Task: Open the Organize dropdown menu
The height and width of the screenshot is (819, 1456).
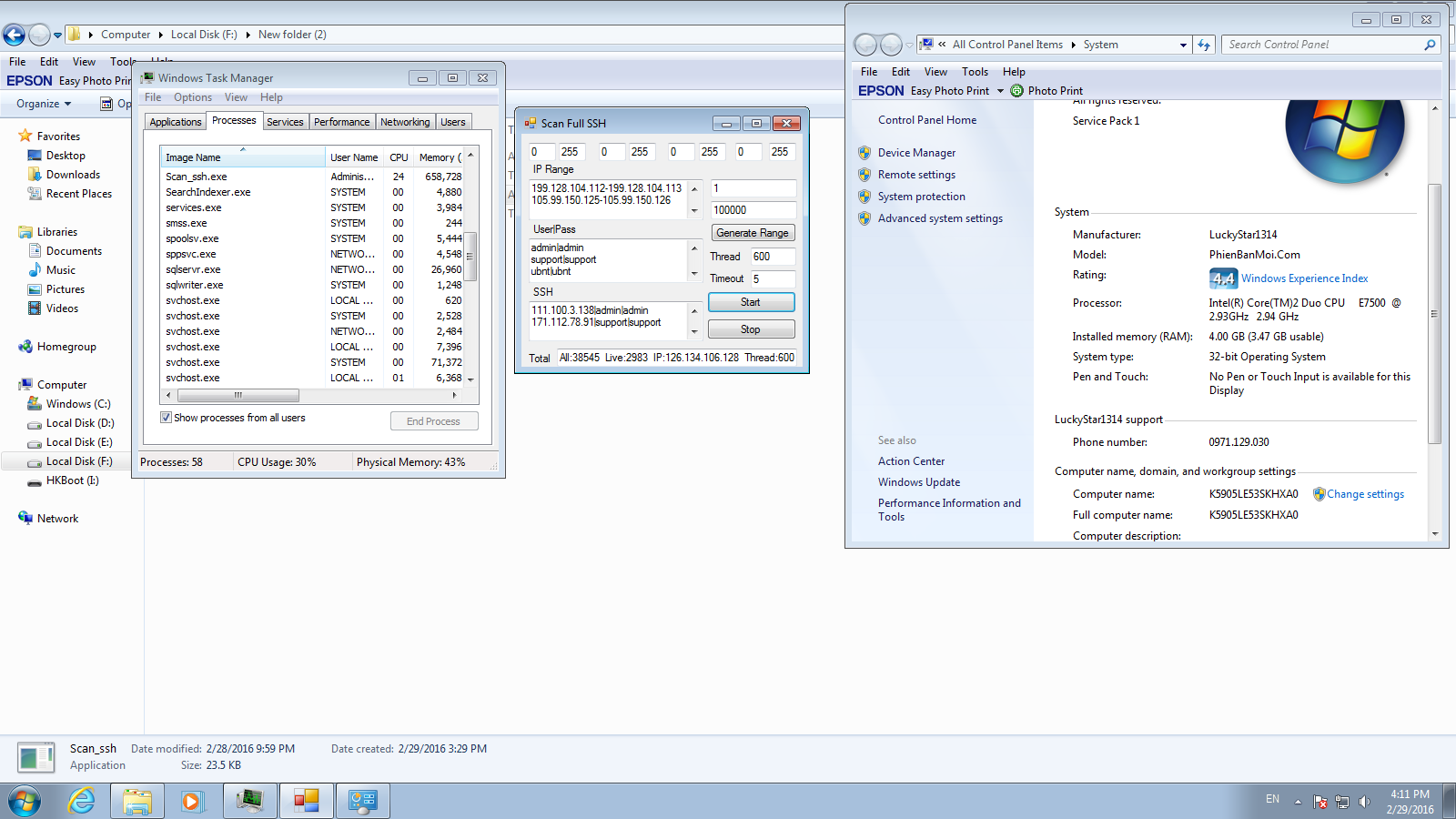Action: [44, 104]
